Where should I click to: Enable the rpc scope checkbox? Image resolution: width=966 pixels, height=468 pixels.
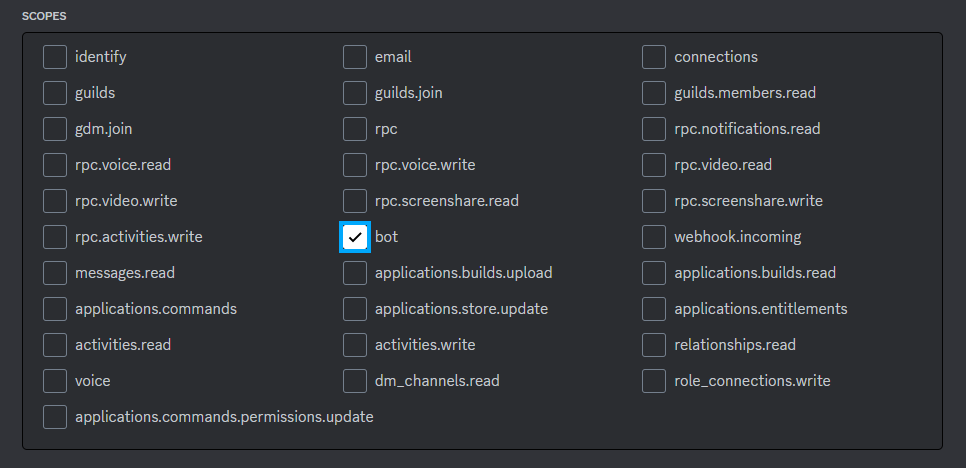click(355, 129)
